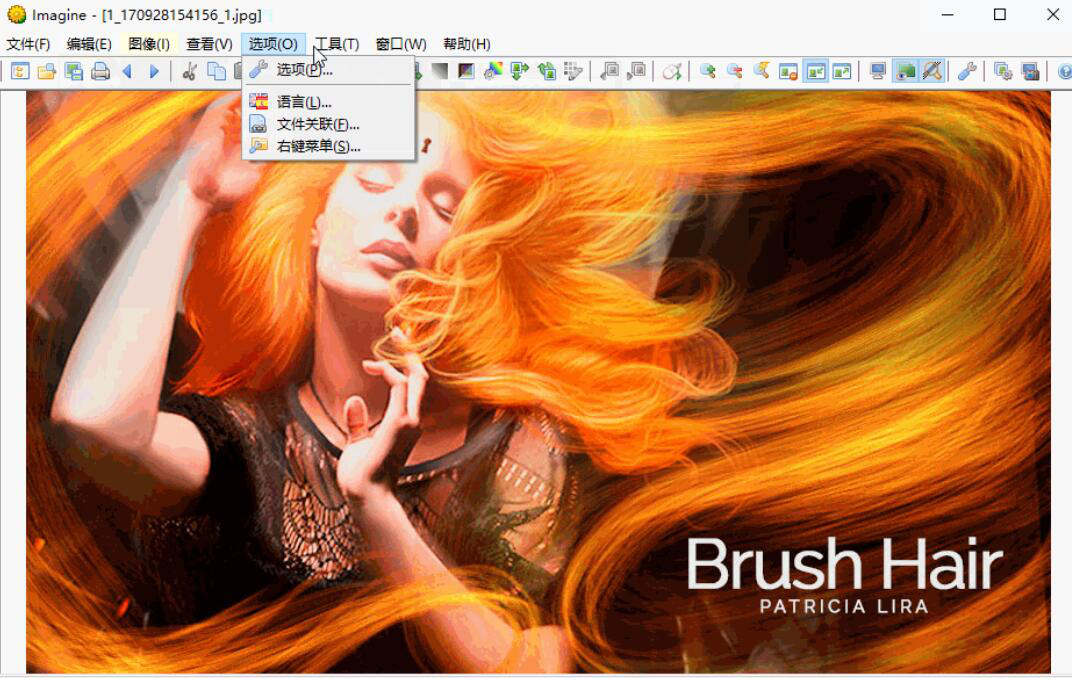The image size is (1072, 678).
Task: Open the 查看(V) menu
Action: (x=209, y=44)
